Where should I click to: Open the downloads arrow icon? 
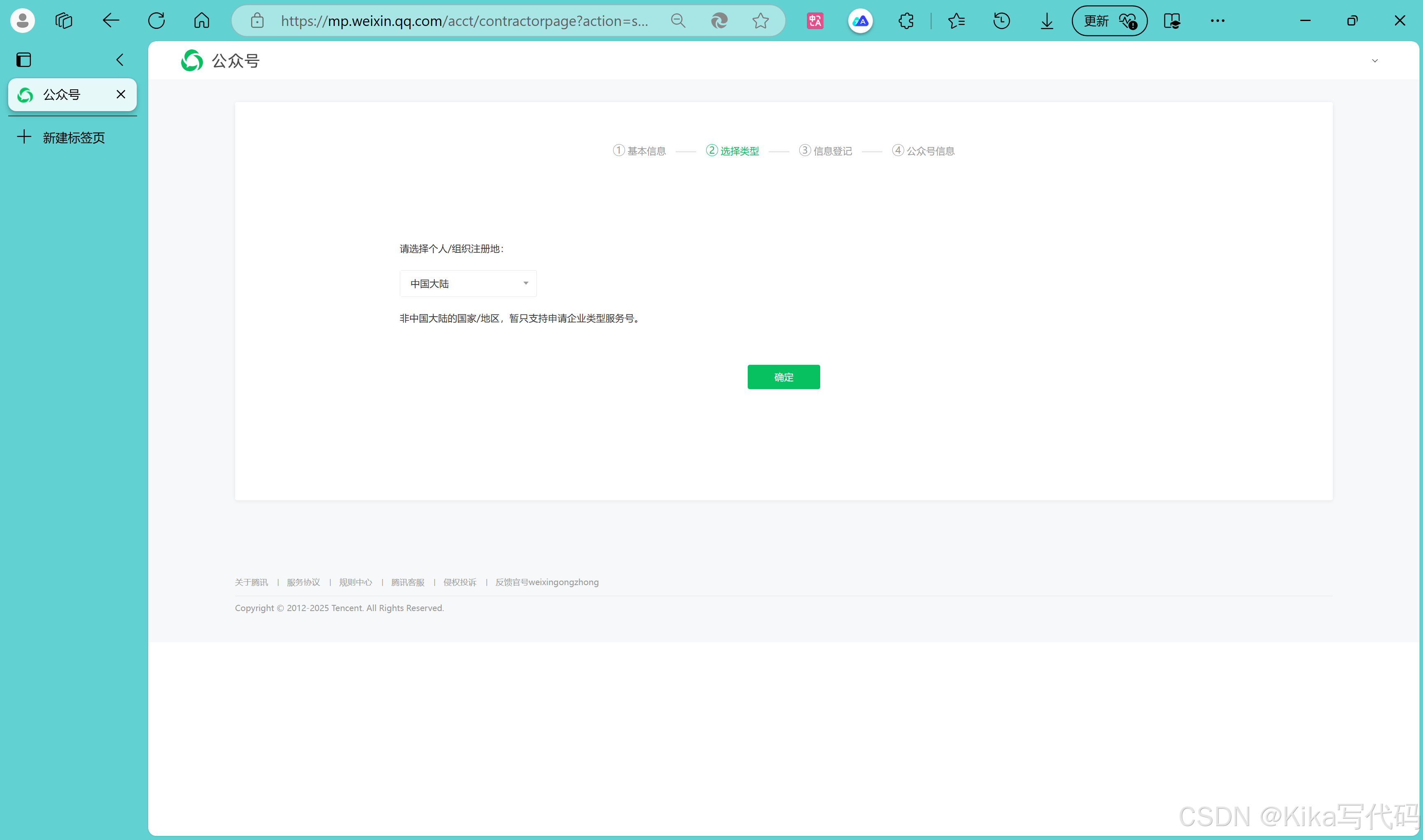(x=1047, y=21)
